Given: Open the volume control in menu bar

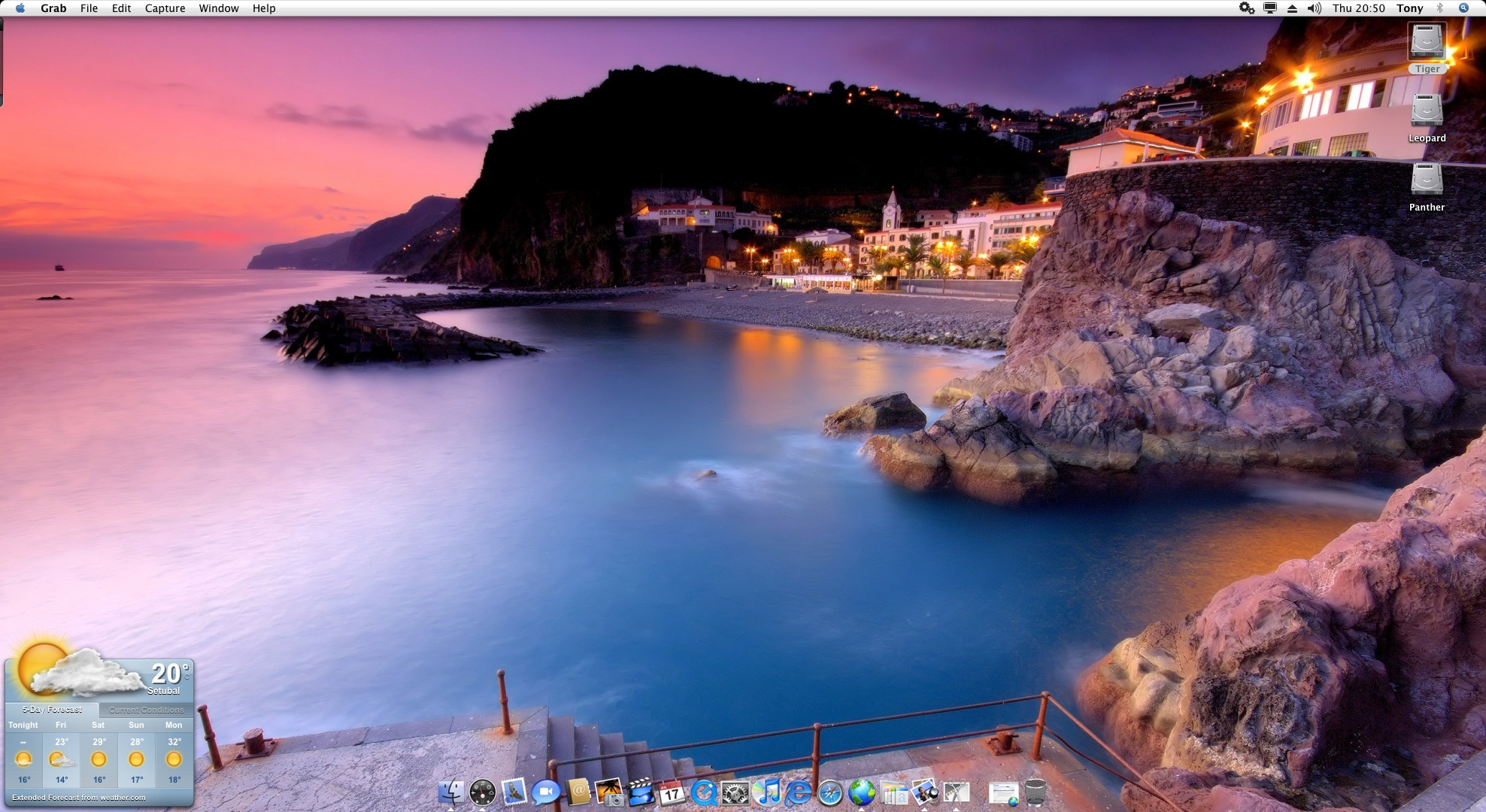Looking at the screenshot, I should pos(1314,8).
